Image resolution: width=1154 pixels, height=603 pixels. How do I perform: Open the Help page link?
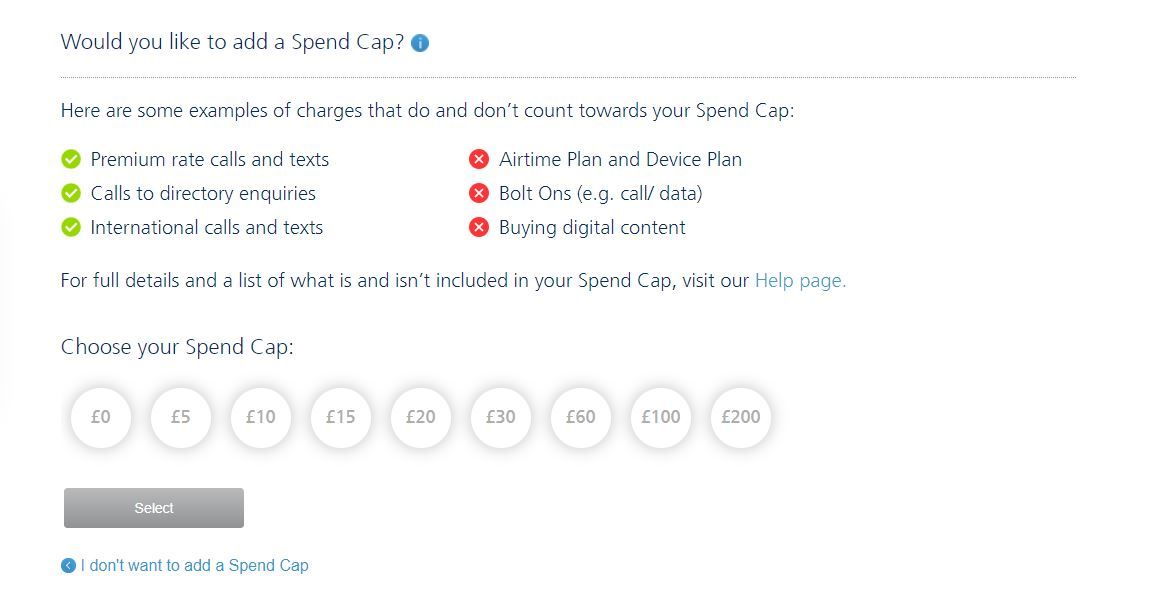pyautogui.click(x=800, y=281)
